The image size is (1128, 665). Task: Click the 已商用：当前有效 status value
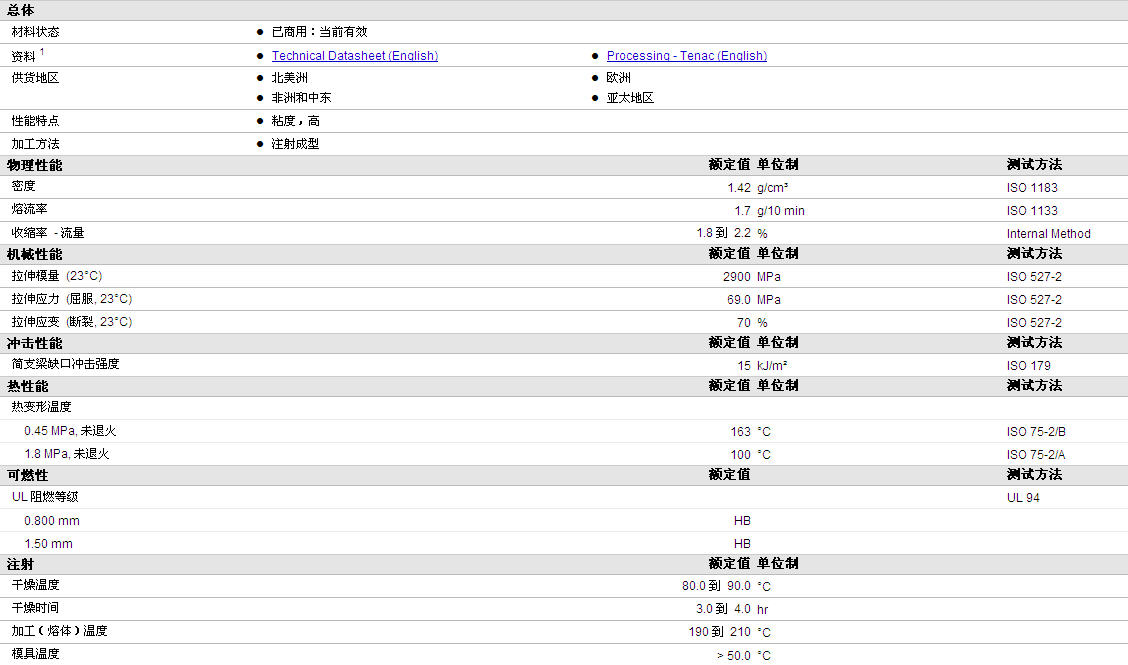[x=319, y=32]
